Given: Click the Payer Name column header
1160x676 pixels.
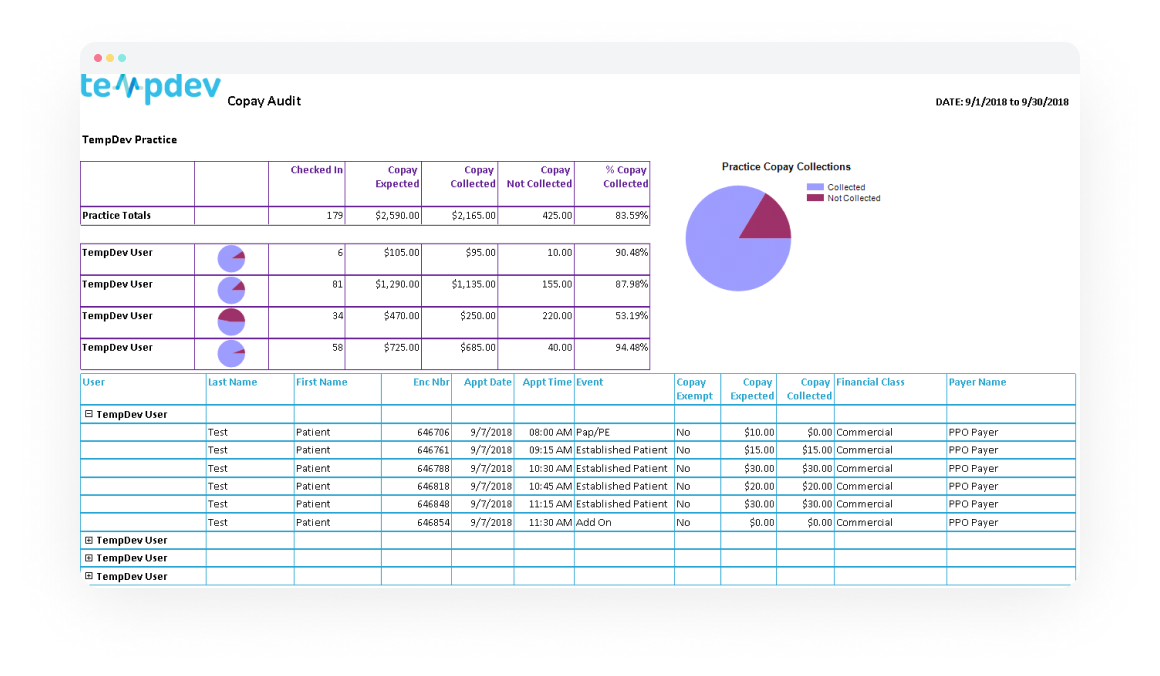Looking at the screenshot, I should coord(978,381).
